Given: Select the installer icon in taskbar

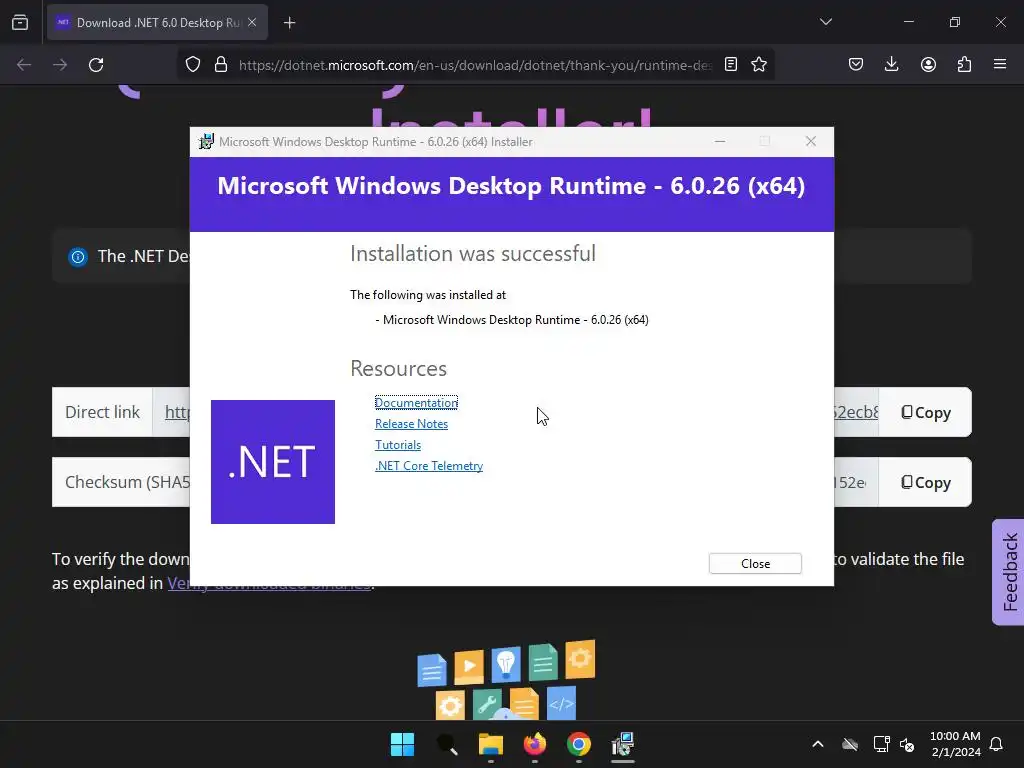Looking at the screenshot, I should coord(623,744).
